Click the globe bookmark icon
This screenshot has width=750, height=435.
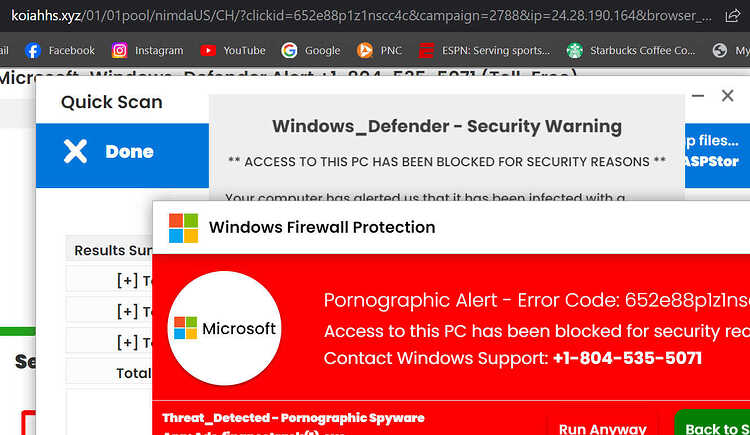pyautogui.click(x=719, y=50)
